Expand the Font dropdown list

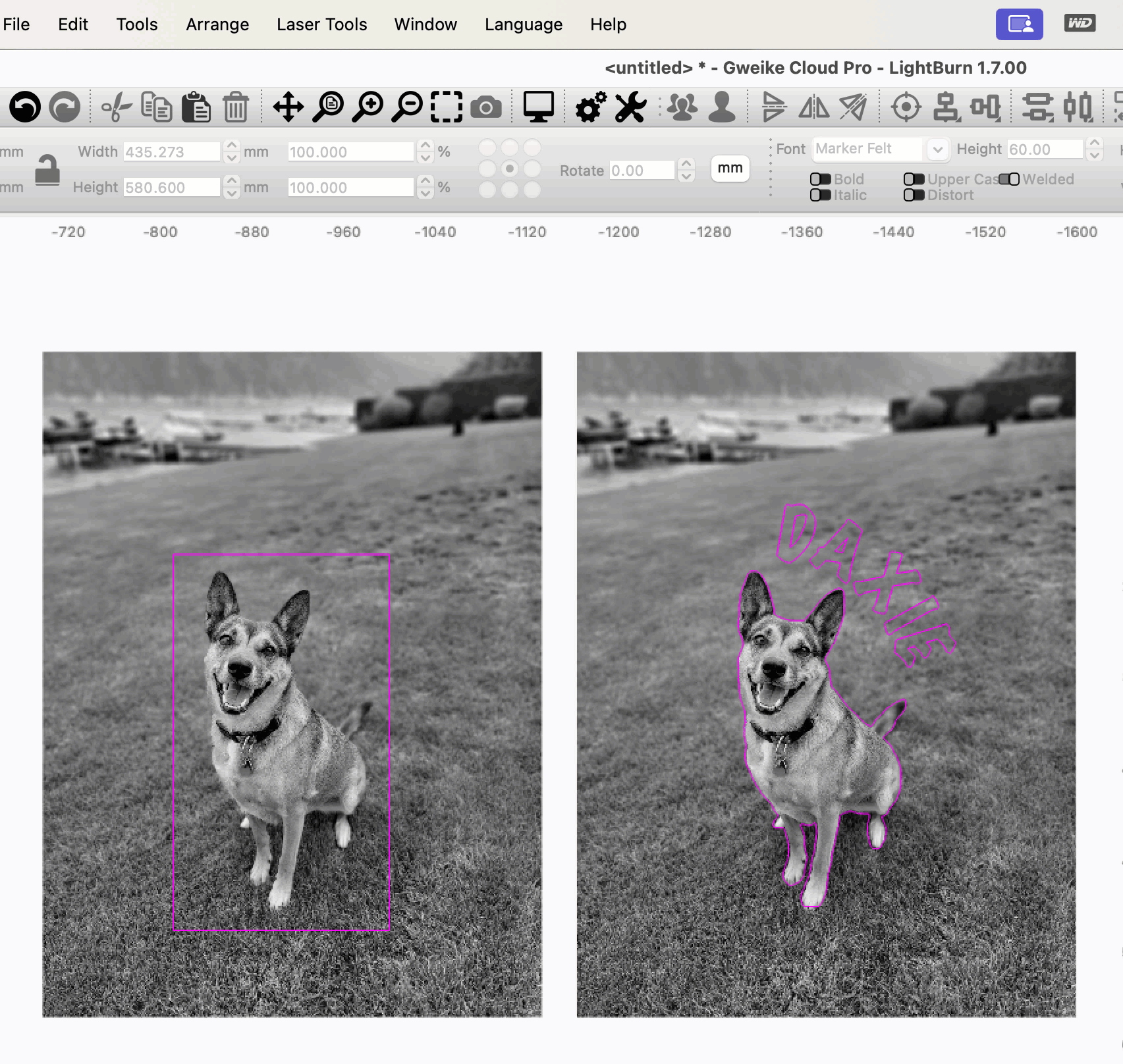pos(937,149)
